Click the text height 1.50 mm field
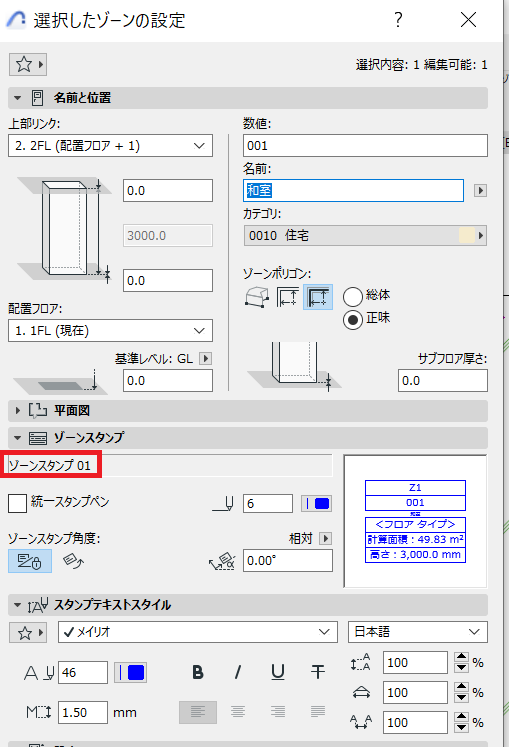 (x=83, y=713)
